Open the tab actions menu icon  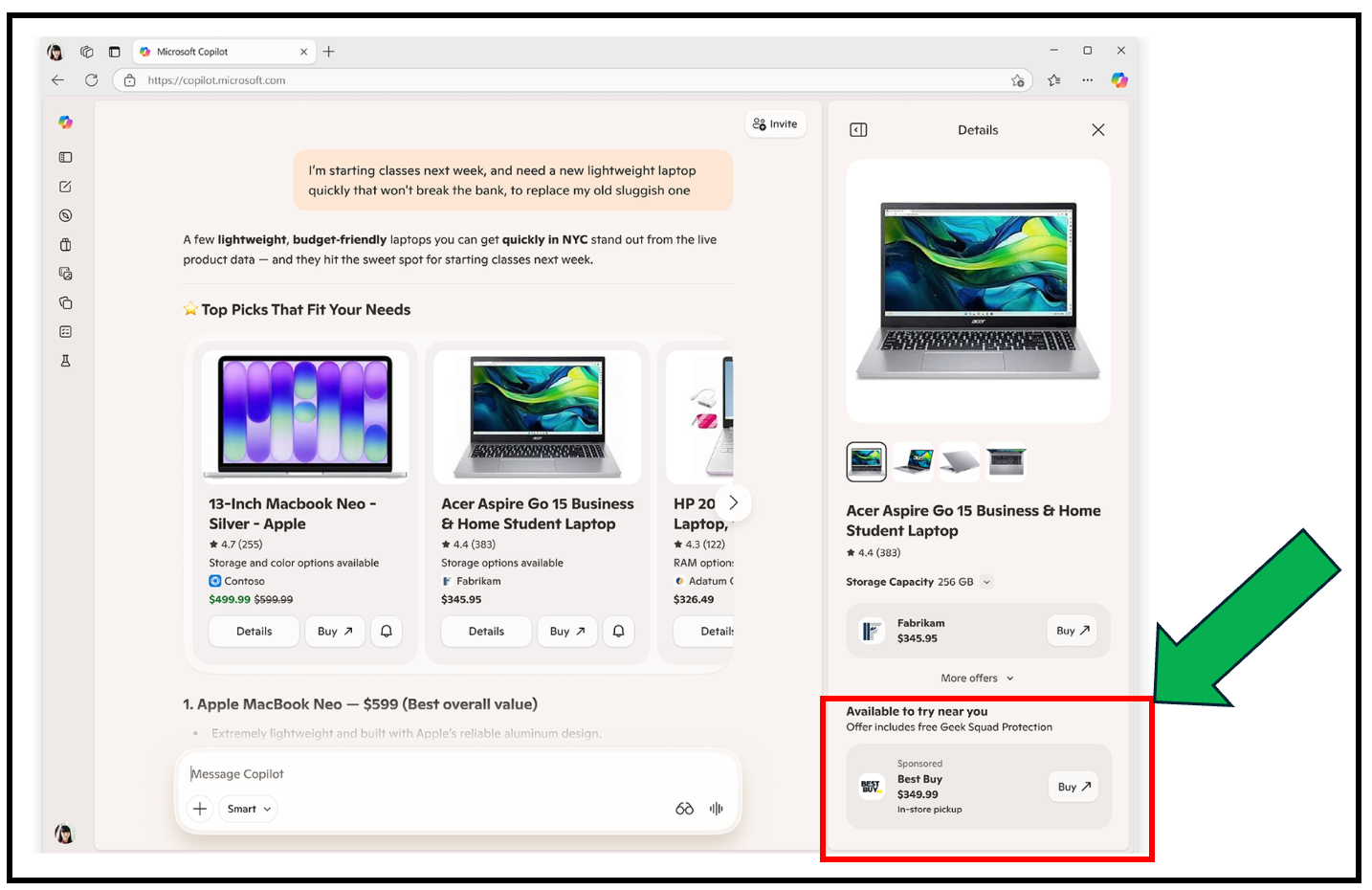click(x=114, y=52)
